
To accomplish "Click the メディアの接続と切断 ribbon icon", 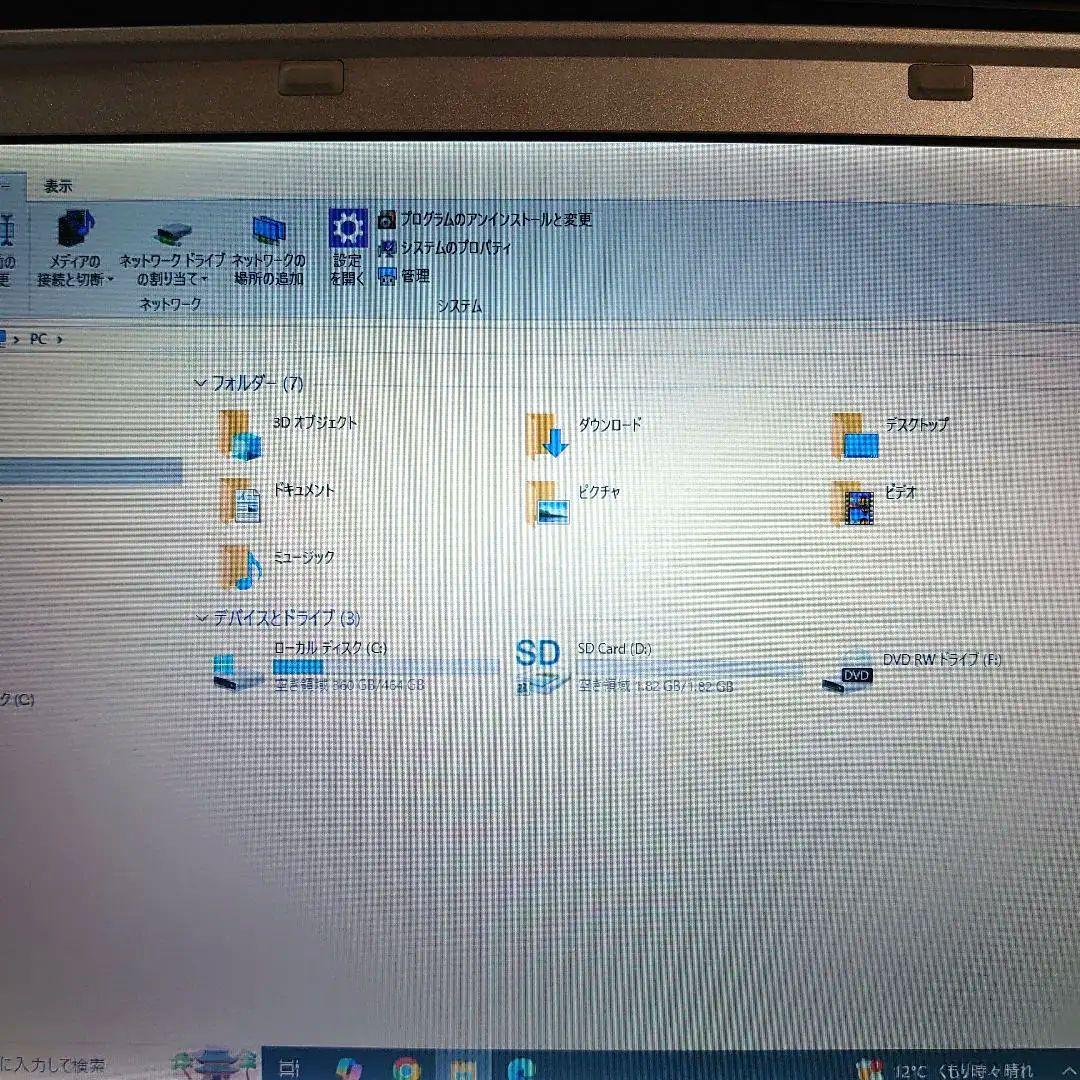I will 72,231.
